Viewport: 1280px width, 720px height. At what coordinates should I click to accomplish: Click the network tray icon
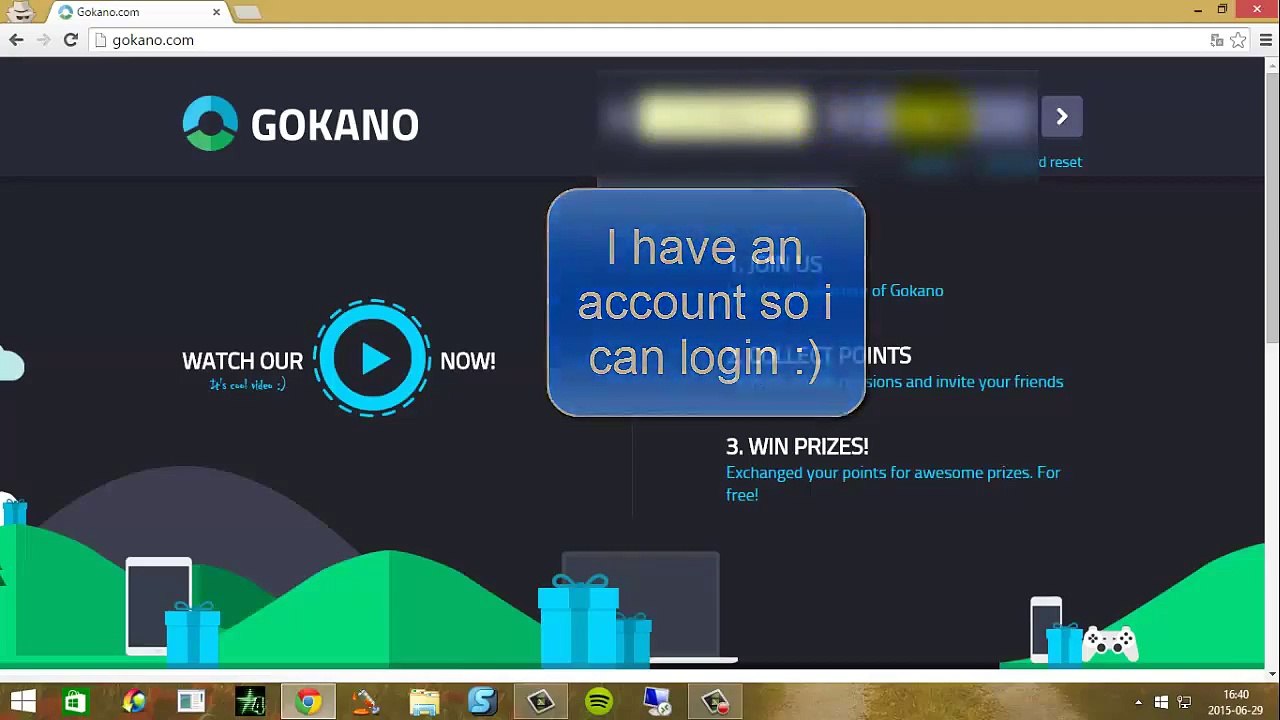tap(1185, 702)
